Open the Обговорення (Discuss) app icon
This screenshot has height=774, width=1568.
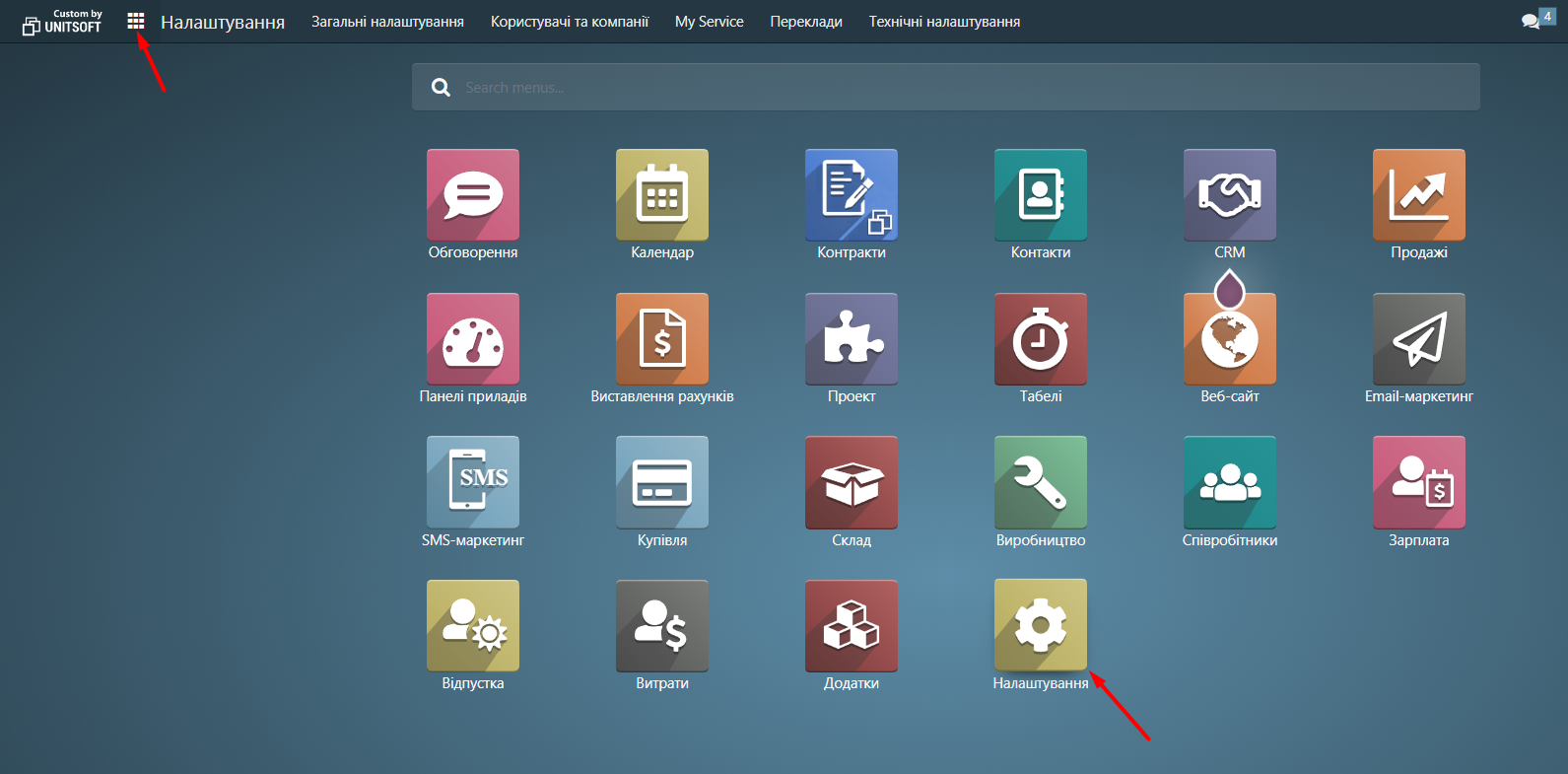click(x=473, y=195)
